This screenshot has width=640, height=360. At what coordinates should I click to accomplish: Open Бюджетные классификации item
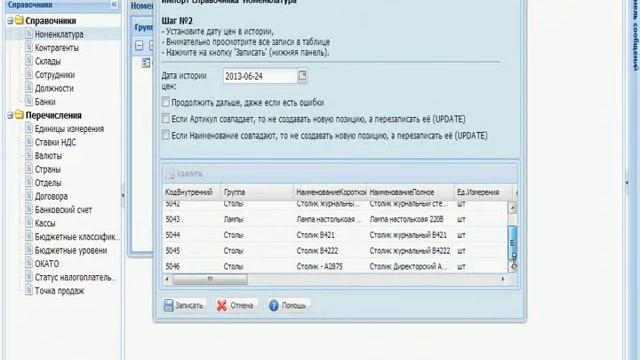(x=77, y=236)
